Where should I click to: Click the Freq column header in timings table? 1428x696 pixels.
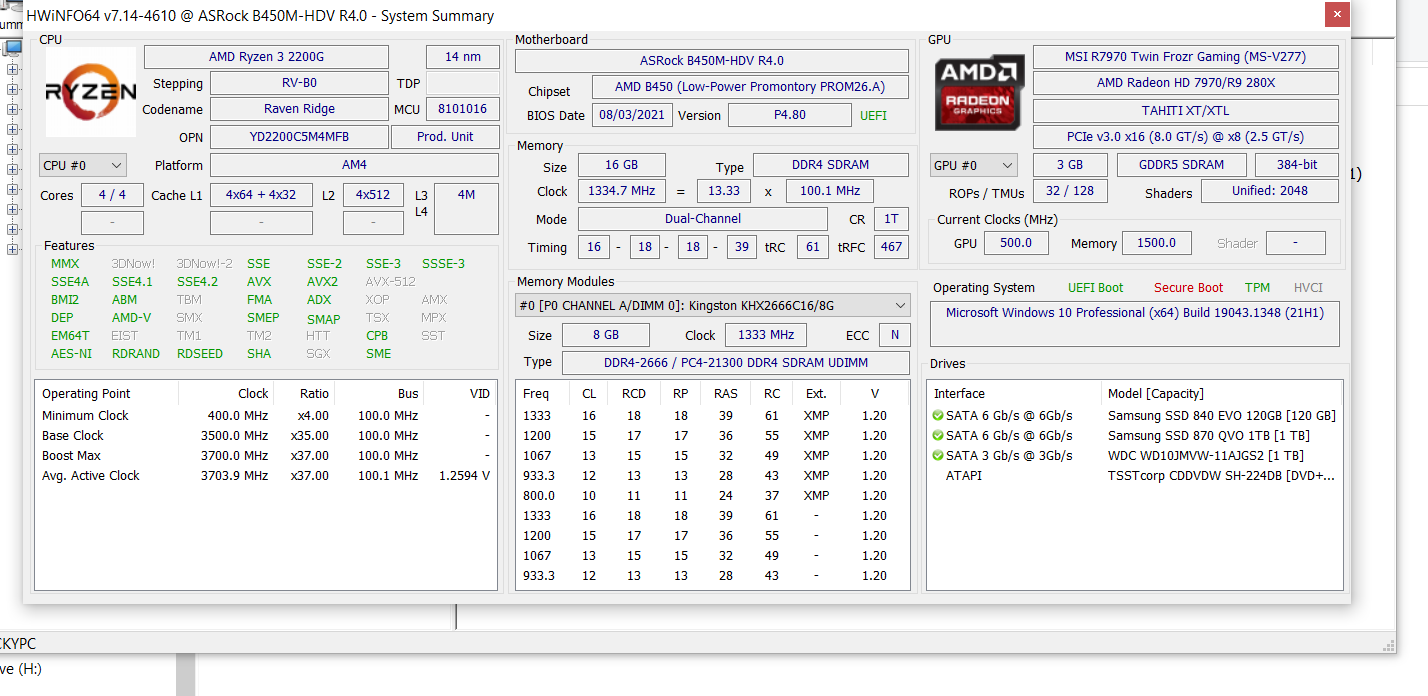[x=543, y=394]
